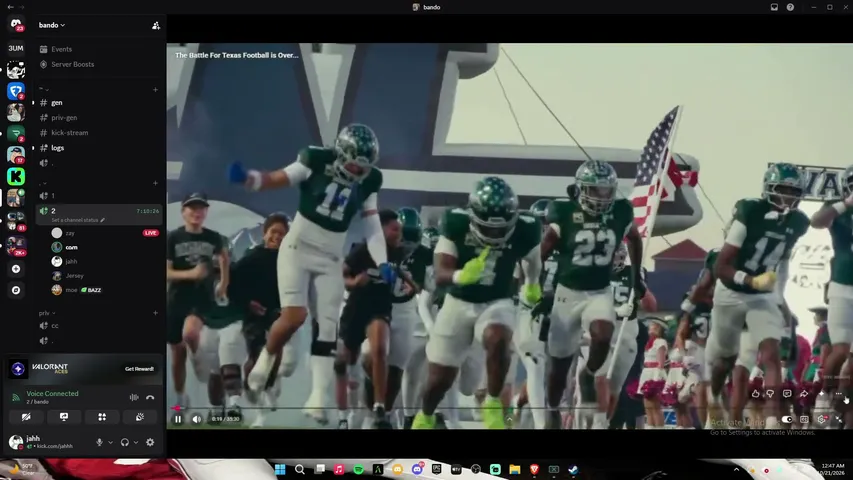The height and width of the screenshot is (480, 853).
Task: Open Events in the channel list
Action: 98,49
